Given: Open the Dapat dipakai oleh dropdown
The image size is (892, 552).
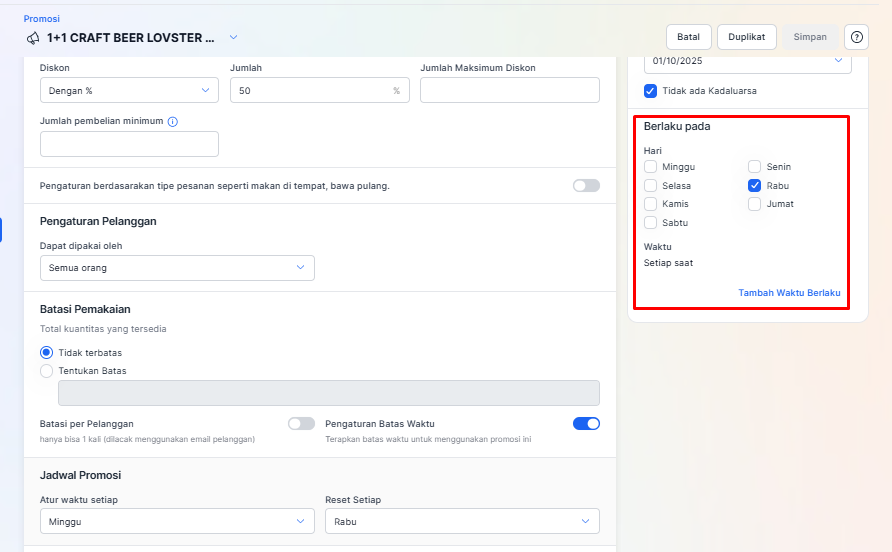Looking at the screenshot, I should point(177,268).
